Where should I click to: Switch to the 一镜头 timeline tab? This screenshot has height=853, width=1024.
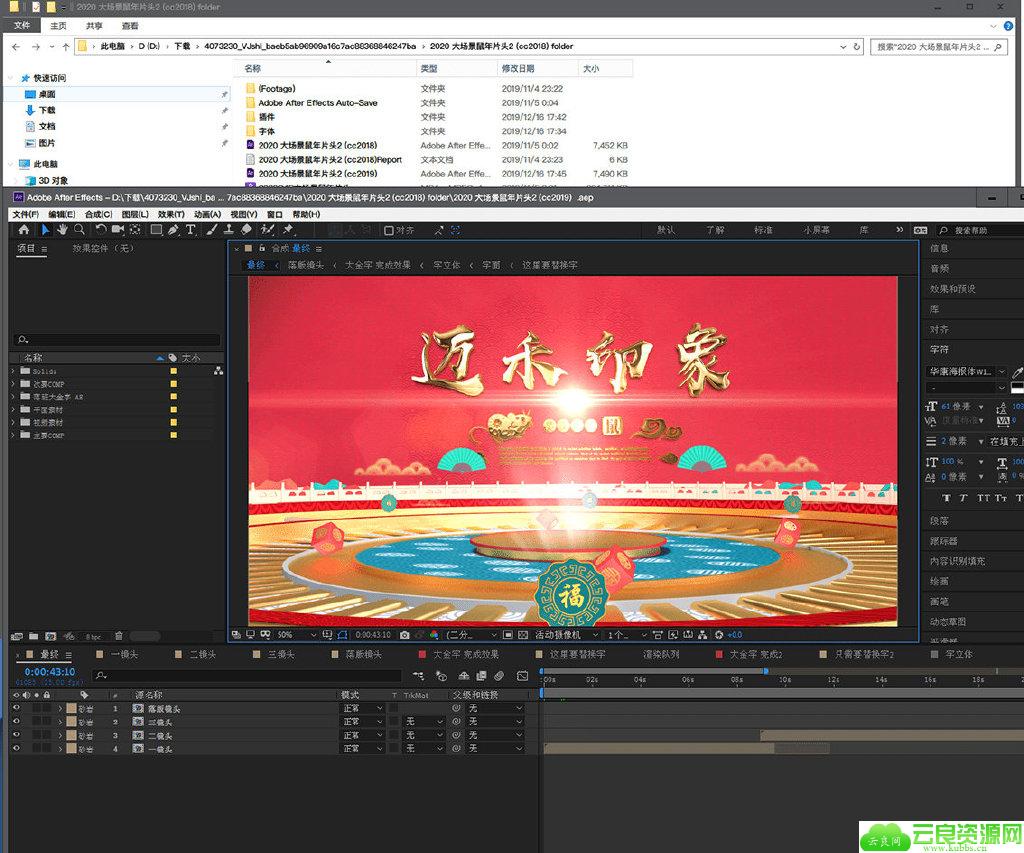pos(124,654)
